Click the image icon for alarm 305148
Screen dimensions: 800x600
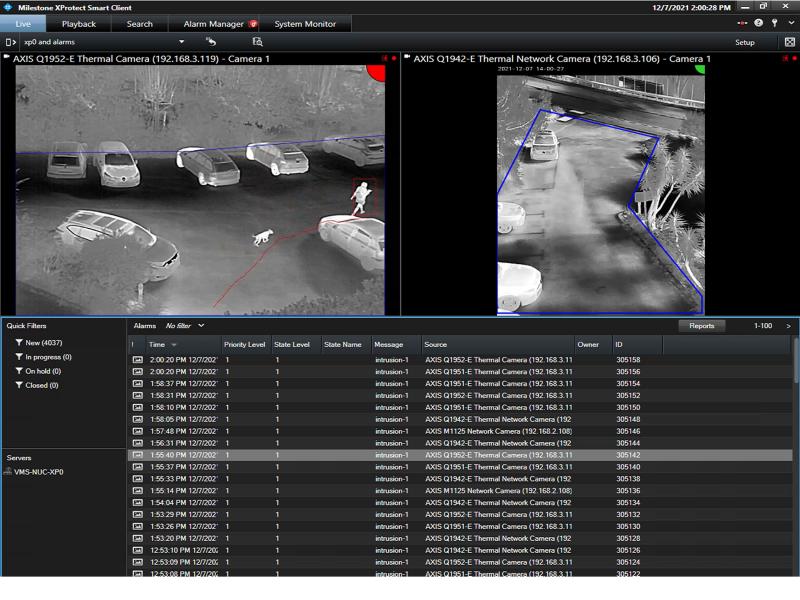(138, 419)
